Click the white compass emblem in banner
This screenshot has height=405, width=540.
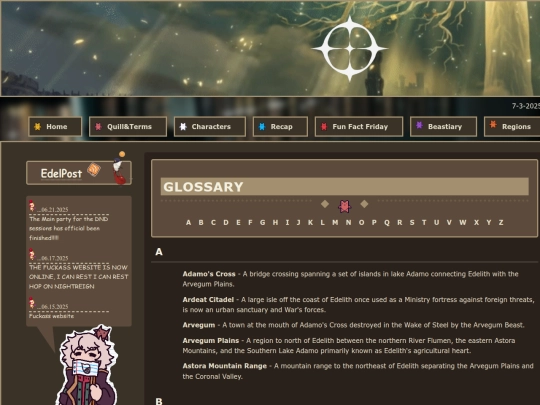(350, 49)
